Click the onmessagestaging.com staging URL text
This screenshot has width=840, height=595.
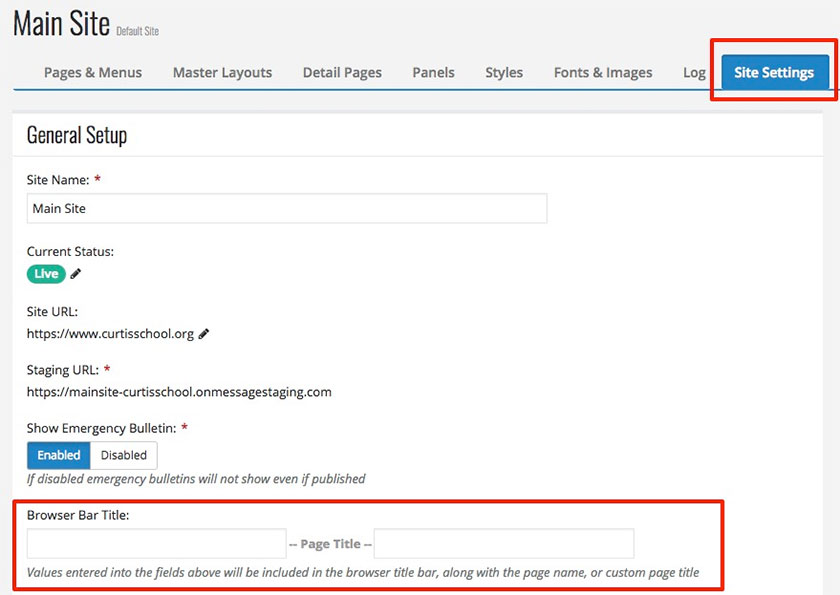pyautogui.click(x=179, y=392)
